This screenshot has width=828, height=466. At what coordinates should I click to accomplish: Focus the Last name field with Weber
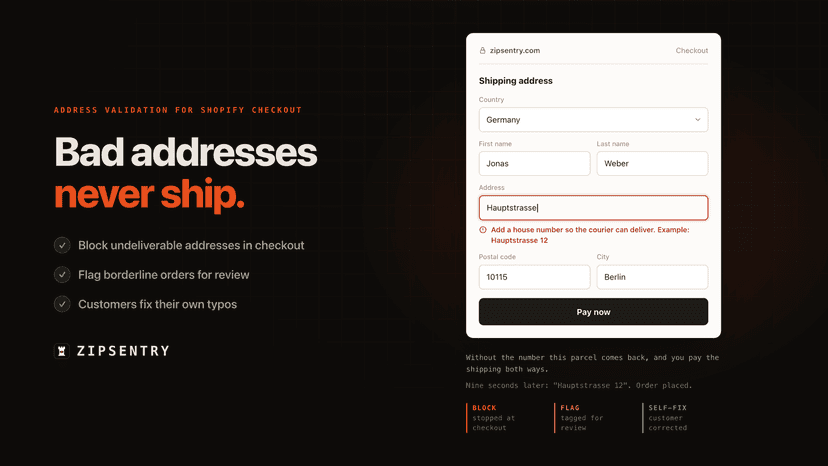652,164
